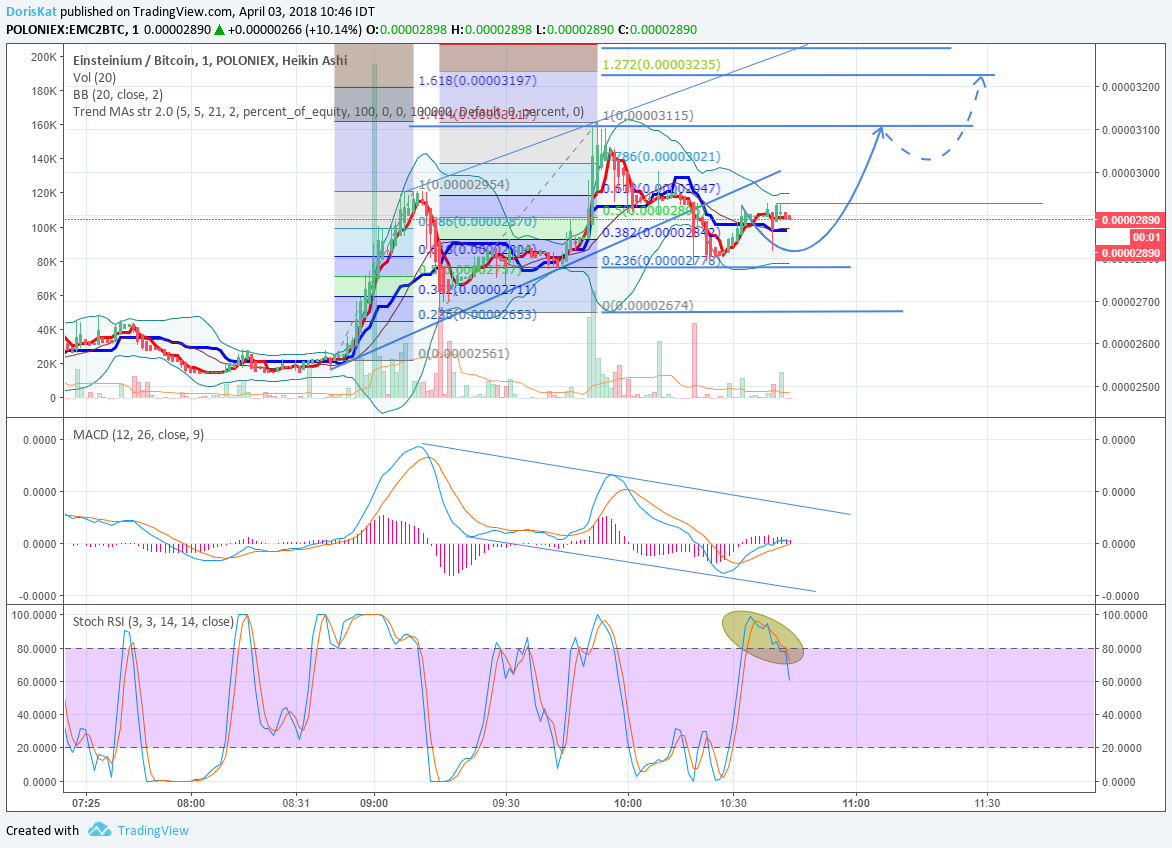Viewport: 1172px width, 848px height.
Task: Click the 1(0.00003115) Fibonacci level label
Action: 648,116
